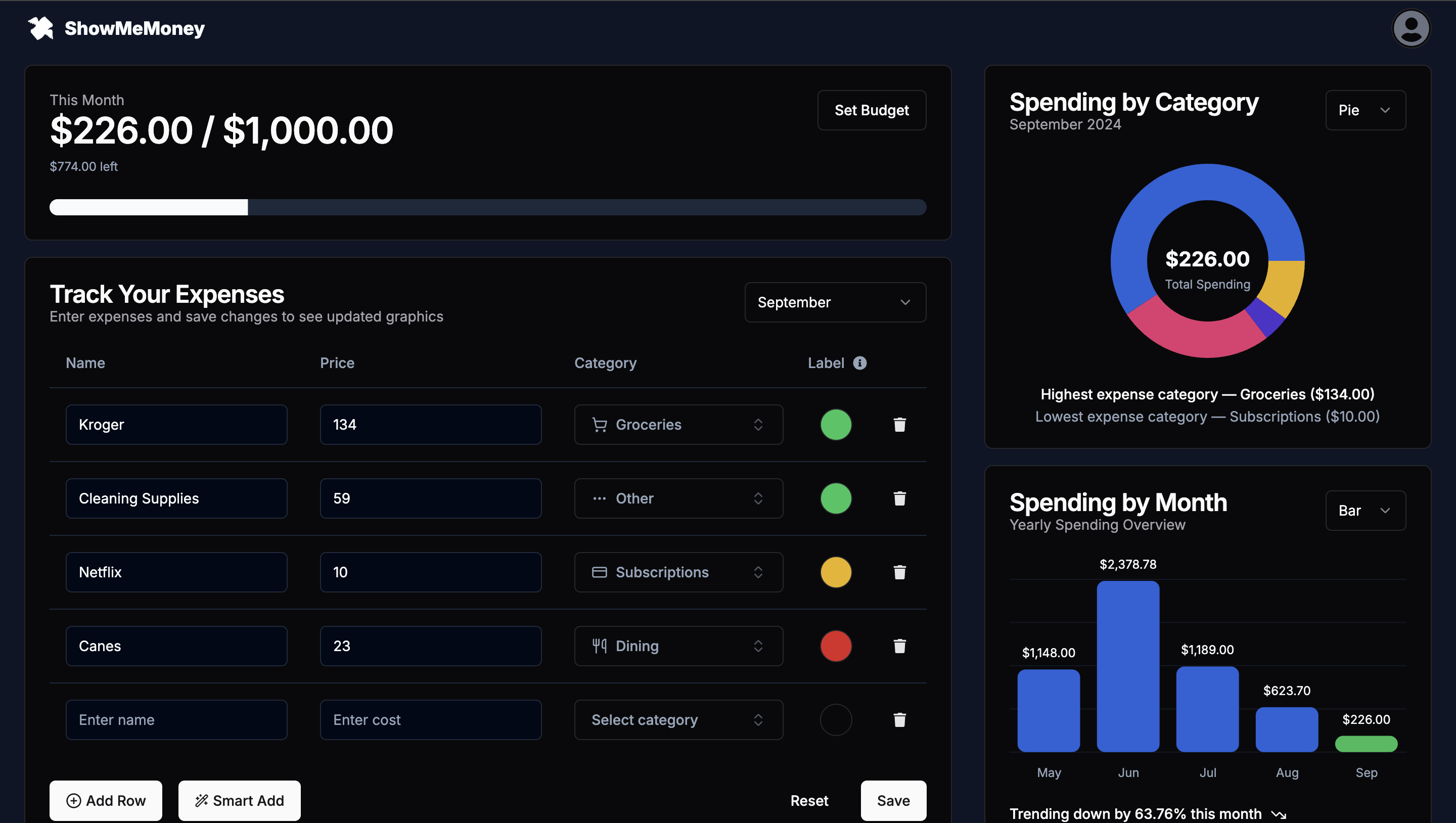
Task: Click the Label info icon
Action: pyautogui.click(x=859, y=363)
